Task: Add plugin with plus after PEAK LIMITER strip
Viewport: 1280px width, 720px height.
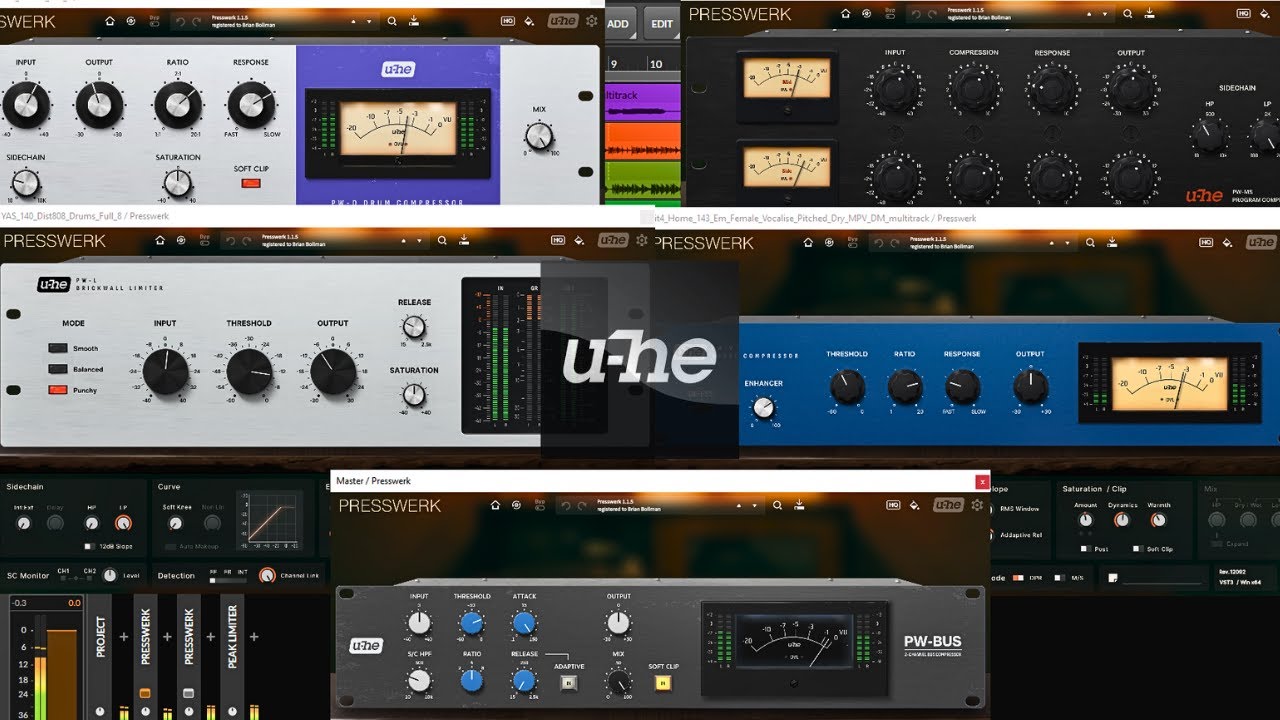Action: 255,637
